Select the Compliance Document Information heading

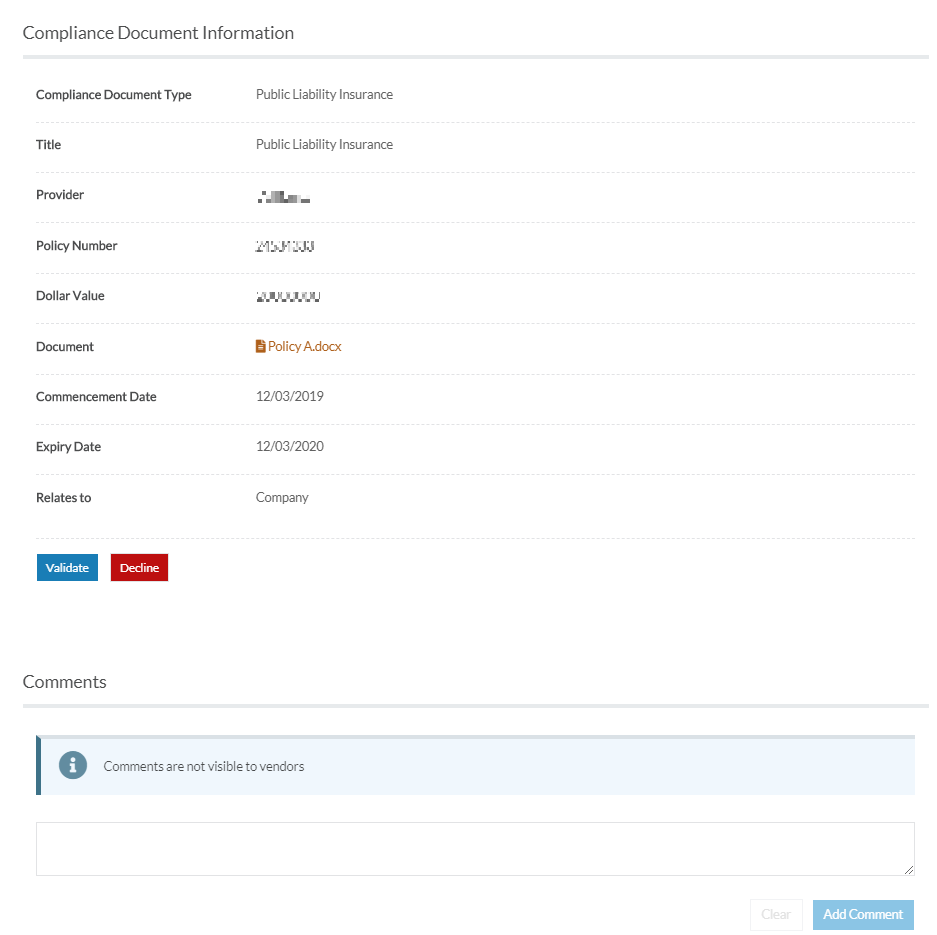[x=158, y=33]
